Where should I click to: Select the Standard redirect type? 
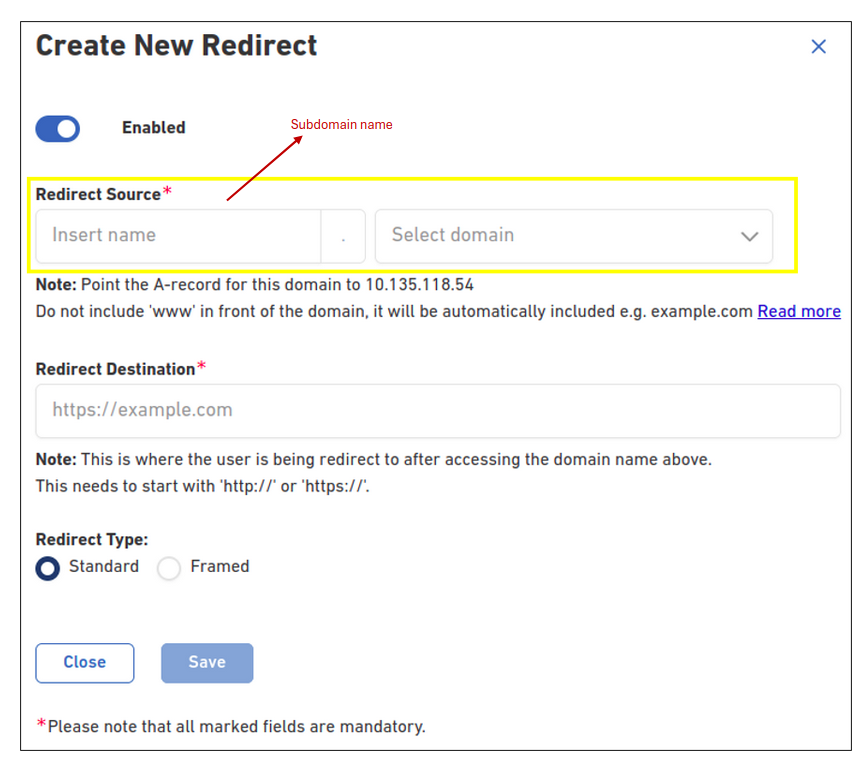[x=47, y=568]
